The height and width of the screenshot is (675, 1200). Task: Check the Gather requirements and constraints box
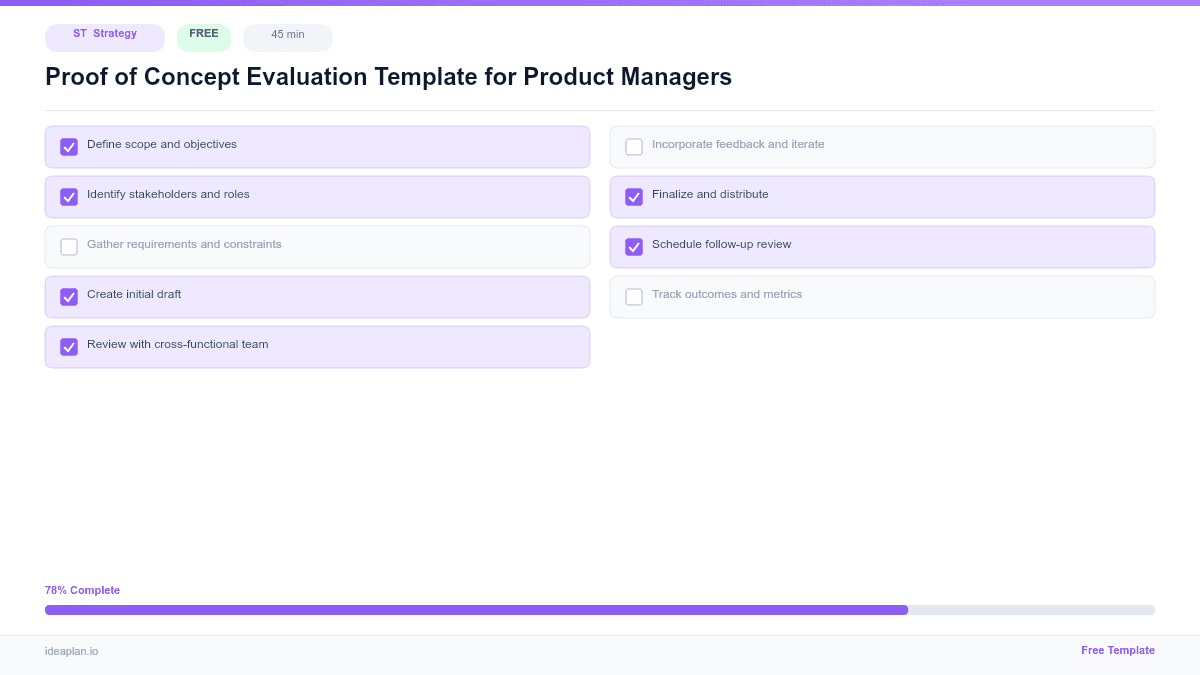pos(68,246)
